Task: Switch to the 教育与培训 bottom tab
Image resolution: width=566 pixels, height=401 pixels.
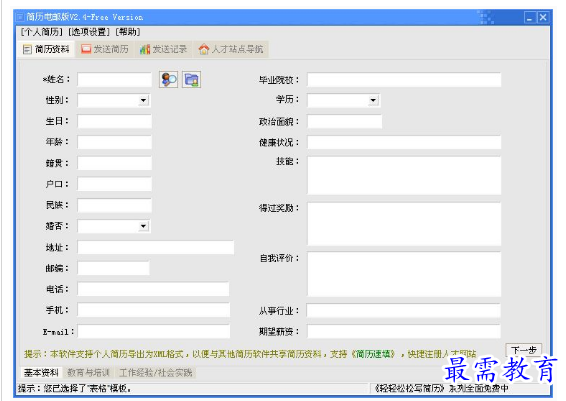Action: coord(88,372)
